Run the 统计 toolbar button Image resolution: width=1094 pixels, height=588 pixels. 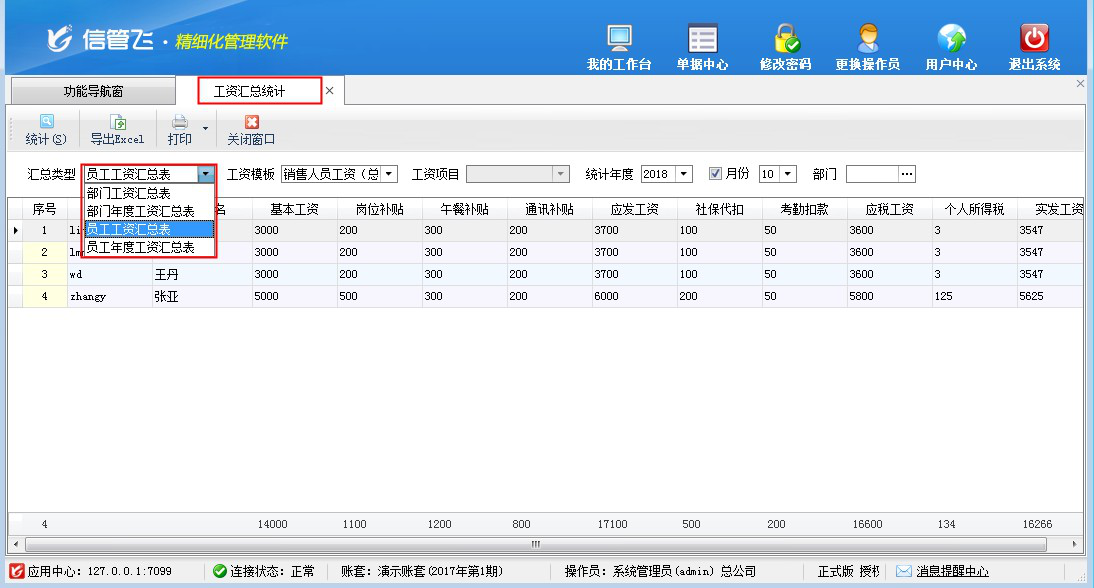click(x=46, y=130)
